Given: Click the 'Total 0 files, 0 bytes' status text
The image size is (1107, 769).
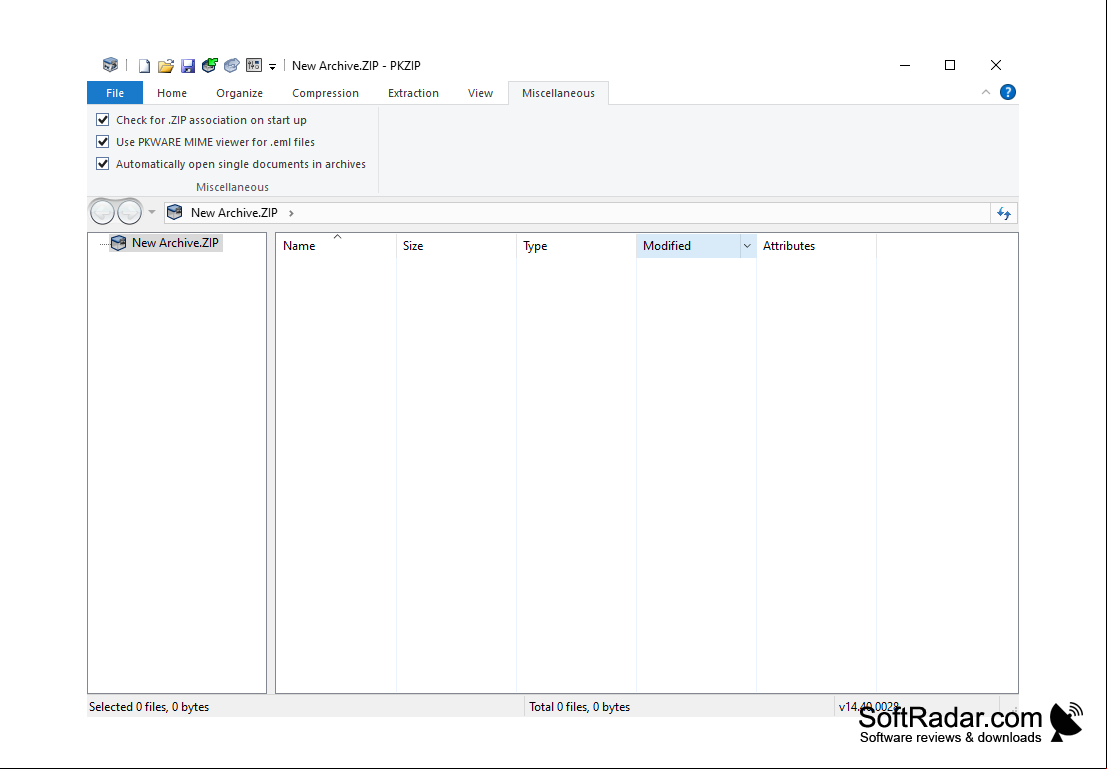Looking at the screenshot, I should [x=580, y=707].
